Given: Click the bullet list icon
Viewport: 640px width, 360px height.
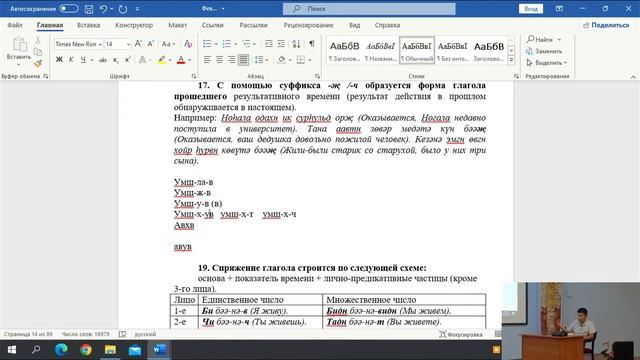Looking at the screenshot, I should point(207,44).
